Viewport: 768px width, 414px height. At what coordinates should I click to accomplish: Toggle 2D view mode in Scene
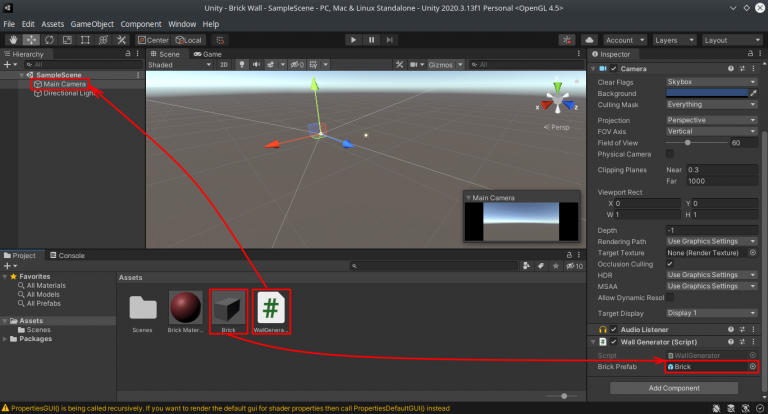click(x=224, y=64)
